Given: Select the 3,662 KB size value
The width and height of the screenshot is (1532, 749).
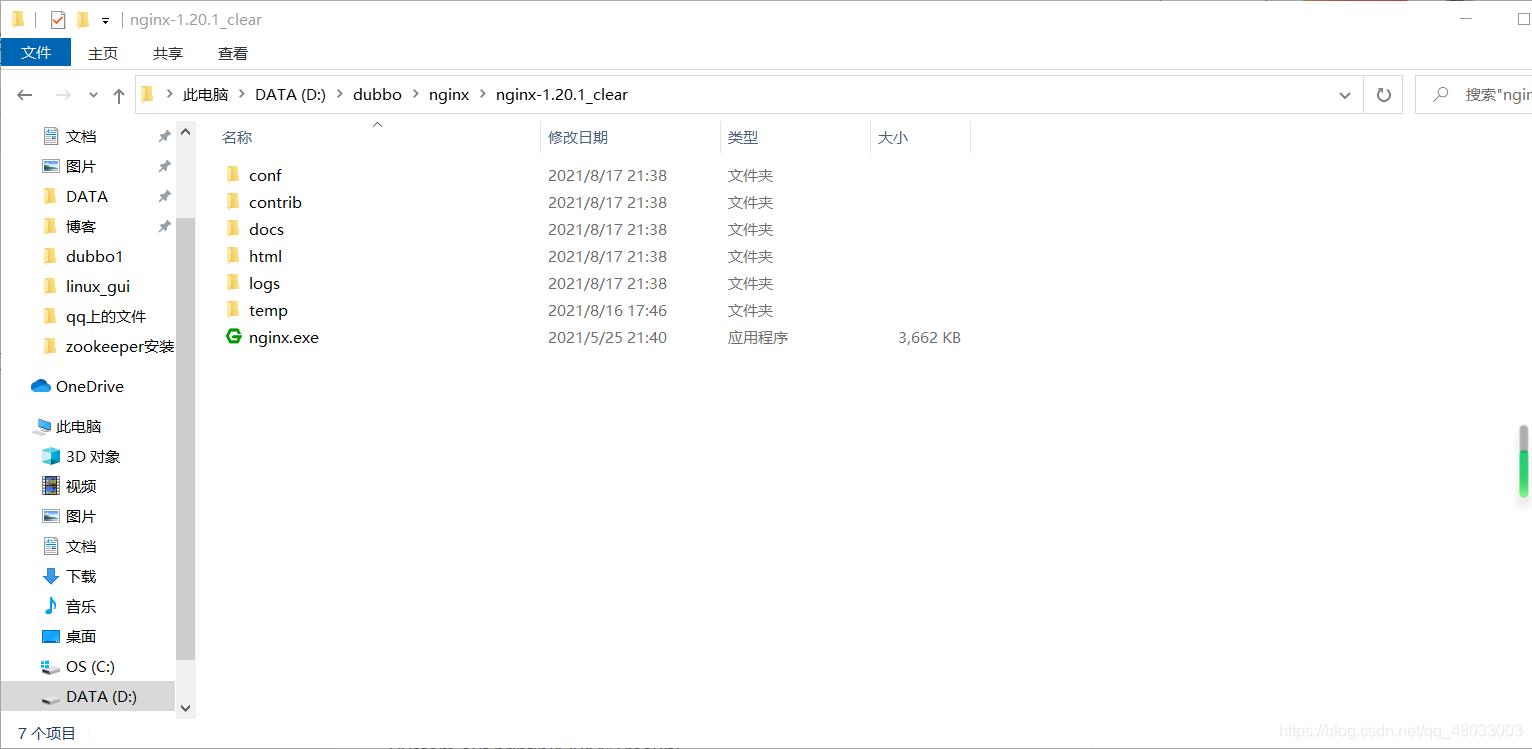Looking at the screenshot, I should (x=929, y=338).
